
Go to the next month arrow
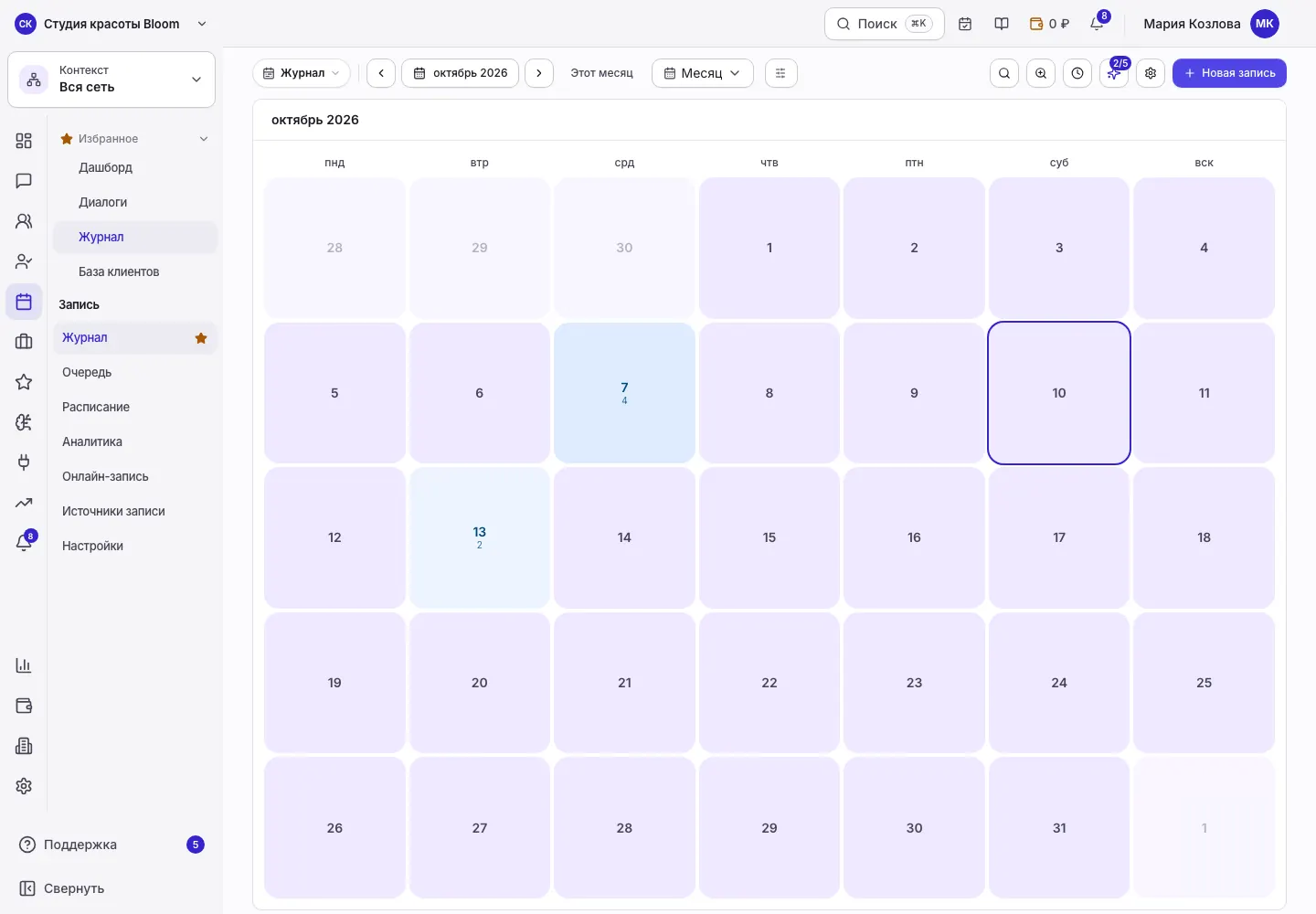(x=539, y=73)
